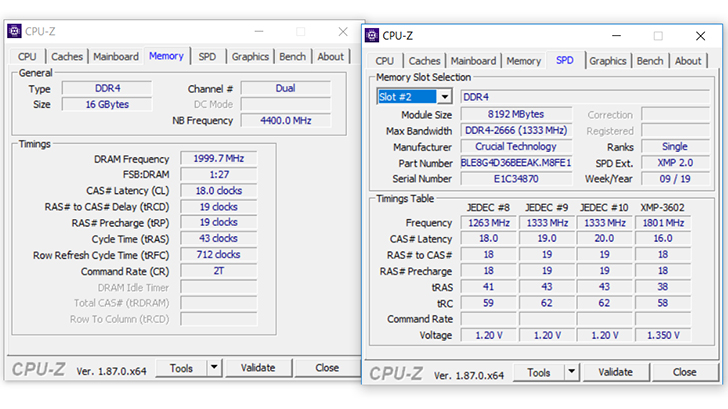Click the FSB:DRAM value 1:27
The height and width of the screenshot is (409, 728).
click(219, 175)
